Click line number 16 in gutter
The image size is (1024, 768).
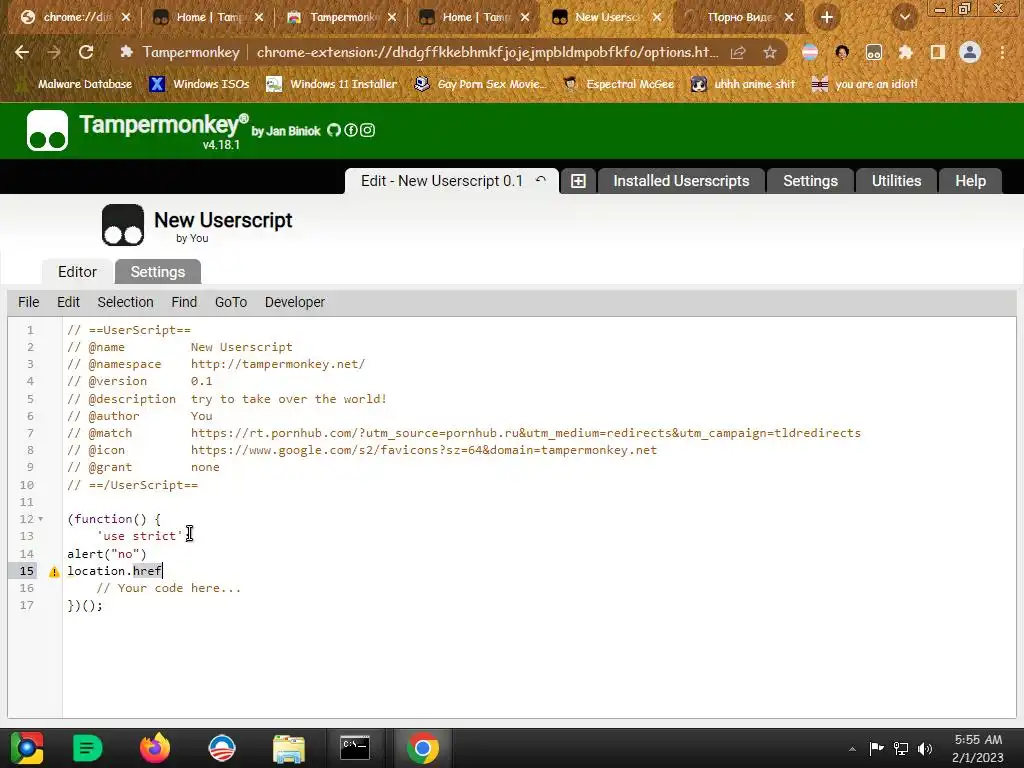click(26, 588)
